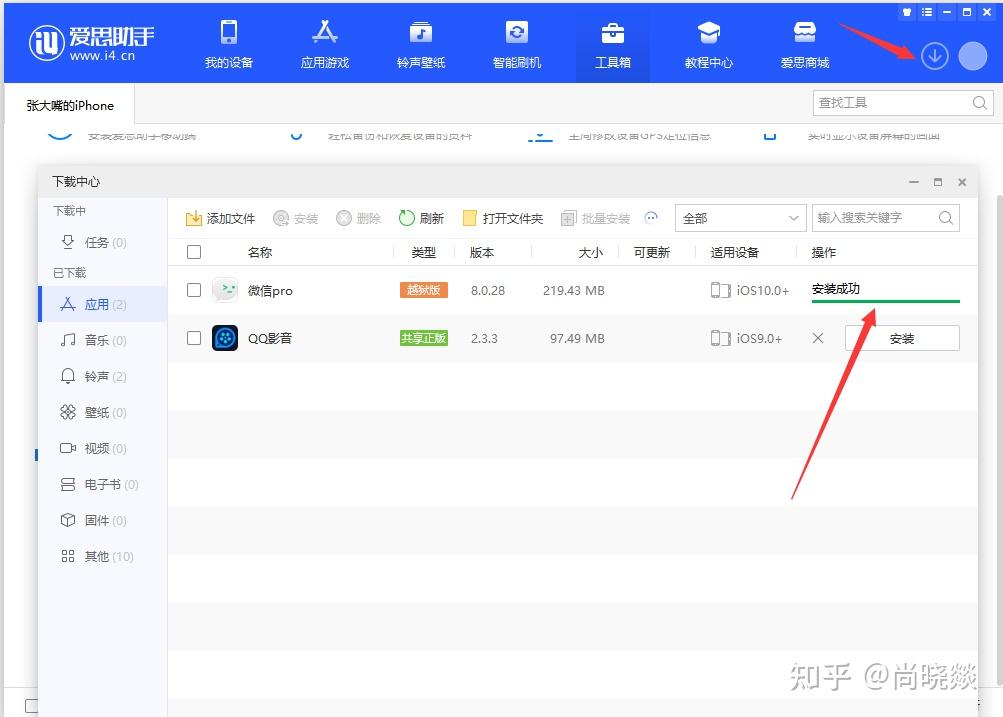Click the magnifier in keyword search box
Viewport: 1003px width, 717px height.
point(946,218)
